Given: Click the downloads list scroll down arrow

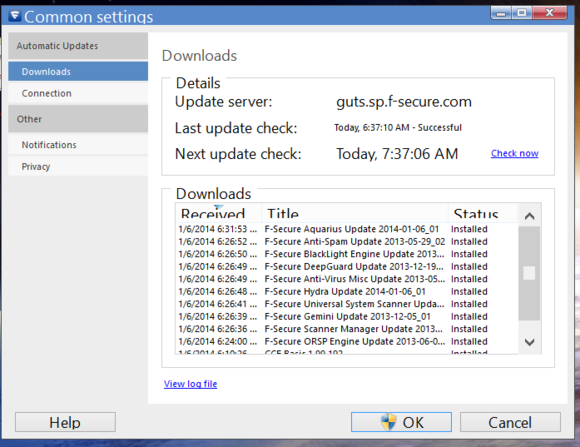Looking at the screenshot, I should click(x=529, y=342).
